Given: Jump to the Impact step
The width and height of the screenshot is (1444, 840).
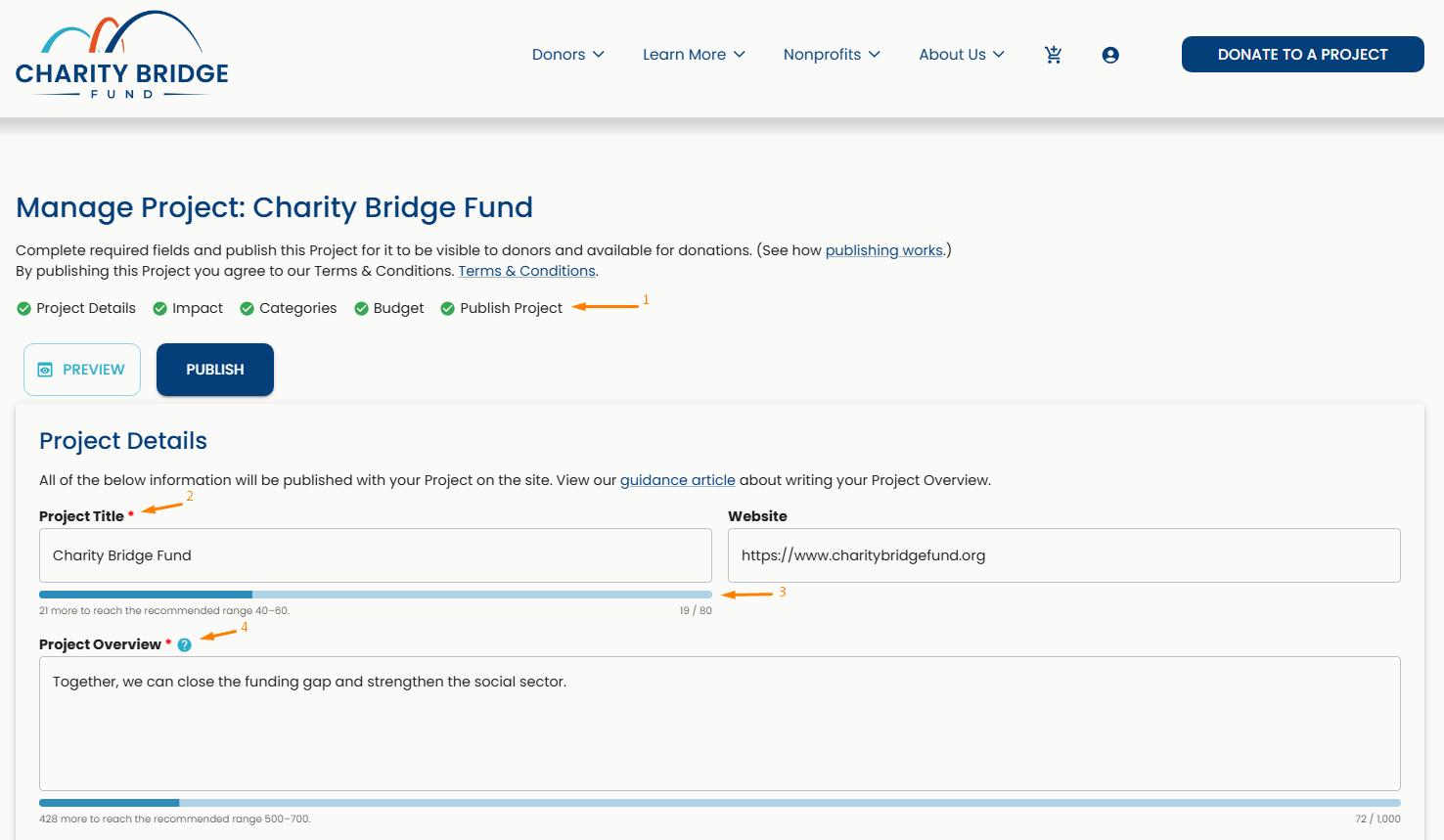Looking at the screenshot, I should coord(198,308).
